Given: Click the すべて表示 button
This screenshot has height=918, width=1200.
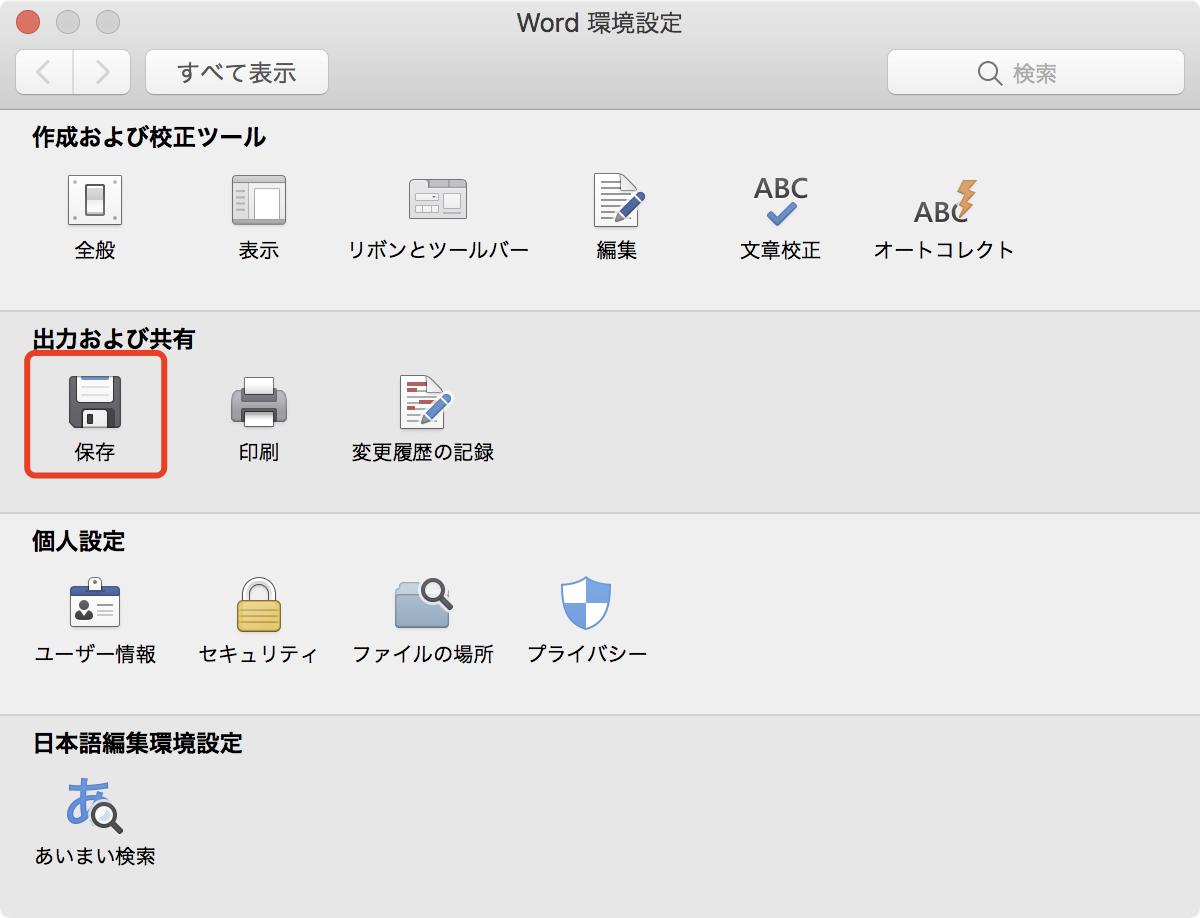Looking at the screenshot, I should (236, 71).
